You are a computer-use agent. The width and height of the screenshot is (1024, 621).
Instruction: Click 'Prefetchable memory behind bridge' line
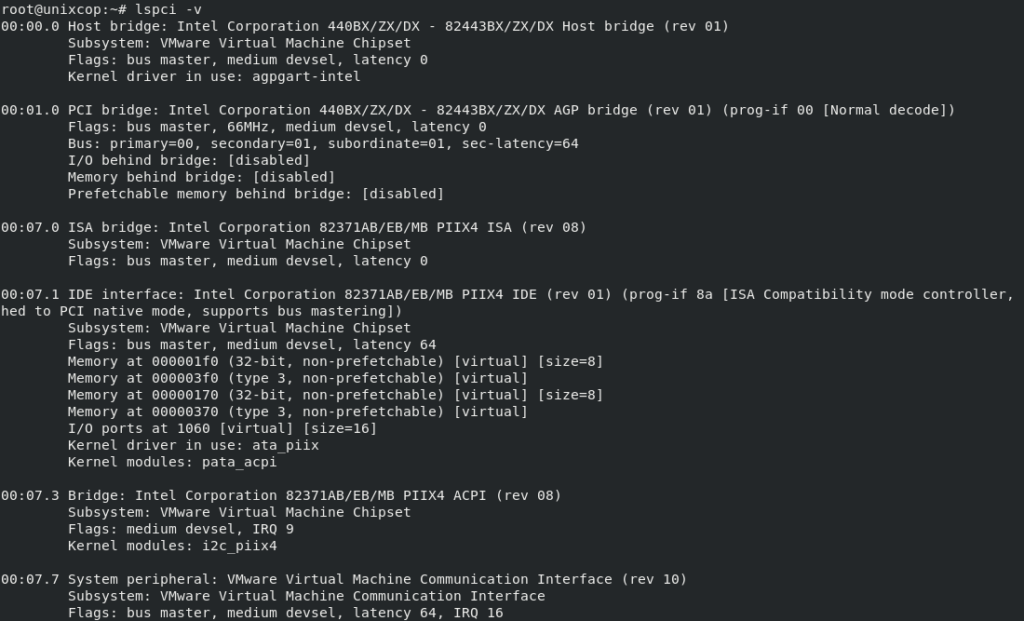click(256, 194)
